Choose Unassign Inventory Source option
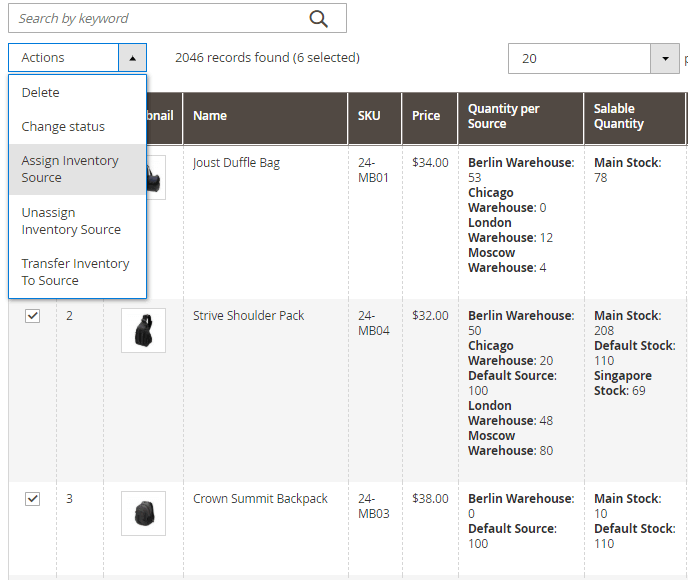The image size is (688, 580). pos(71,221)
